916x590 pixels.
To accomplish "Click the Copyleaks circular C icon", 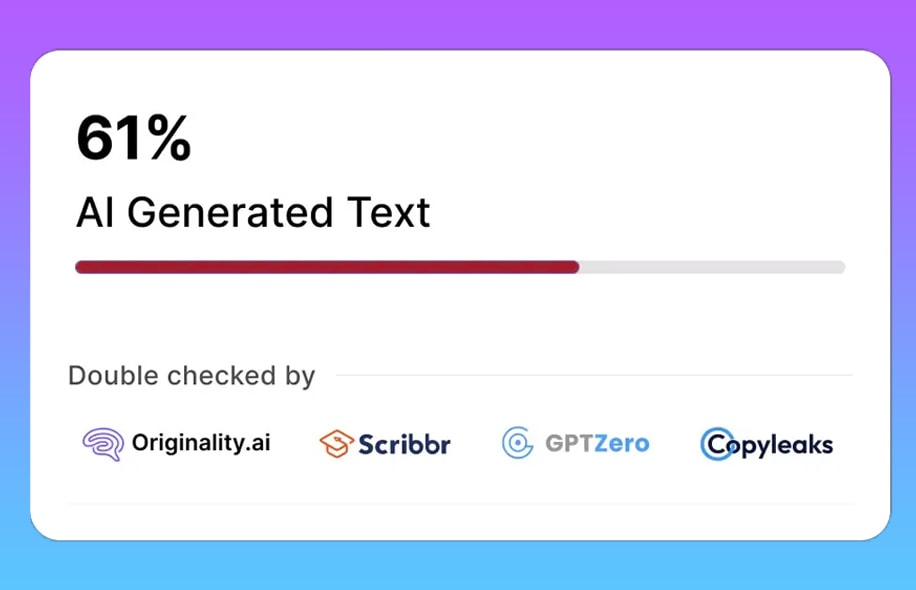I will click(x=715, y=444).
